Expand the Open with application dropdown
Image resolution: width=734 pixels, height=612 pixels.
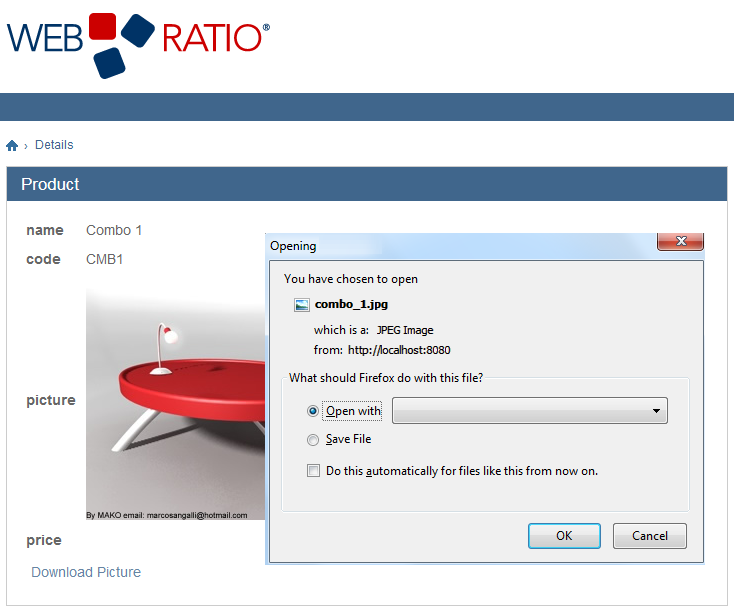tap(529, 411)
